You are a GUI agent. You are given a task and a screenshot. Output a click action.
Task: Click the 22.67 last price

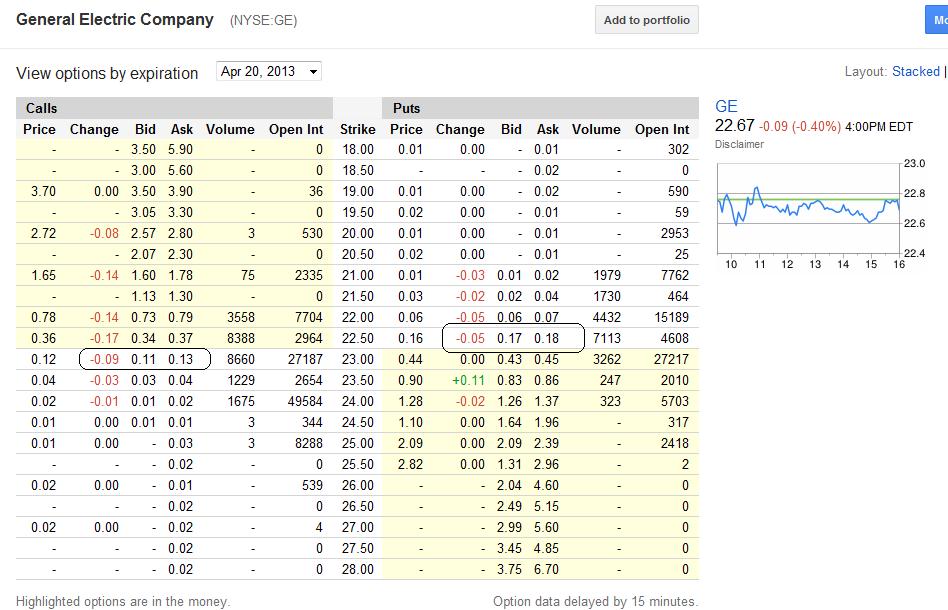pos(735,125)
